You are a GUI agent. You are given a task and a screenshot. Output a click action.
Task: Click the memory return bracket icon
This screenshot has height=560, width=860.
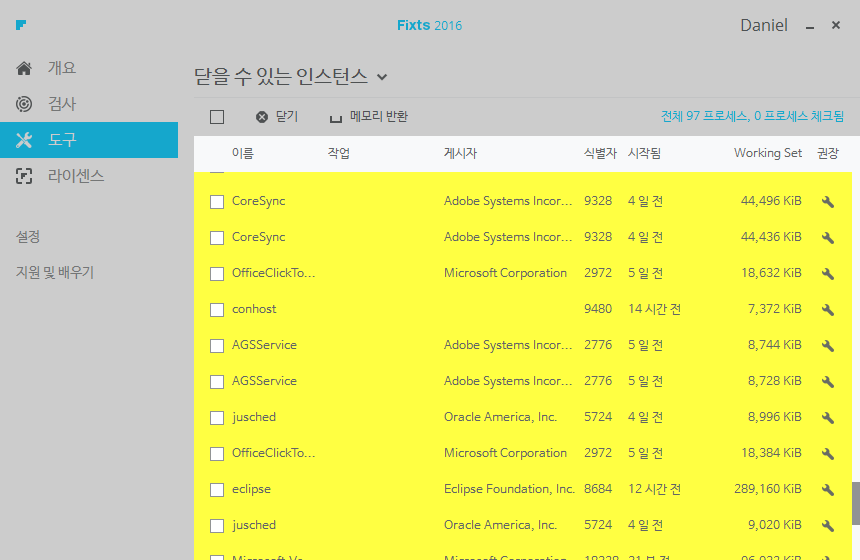[335, 118]
